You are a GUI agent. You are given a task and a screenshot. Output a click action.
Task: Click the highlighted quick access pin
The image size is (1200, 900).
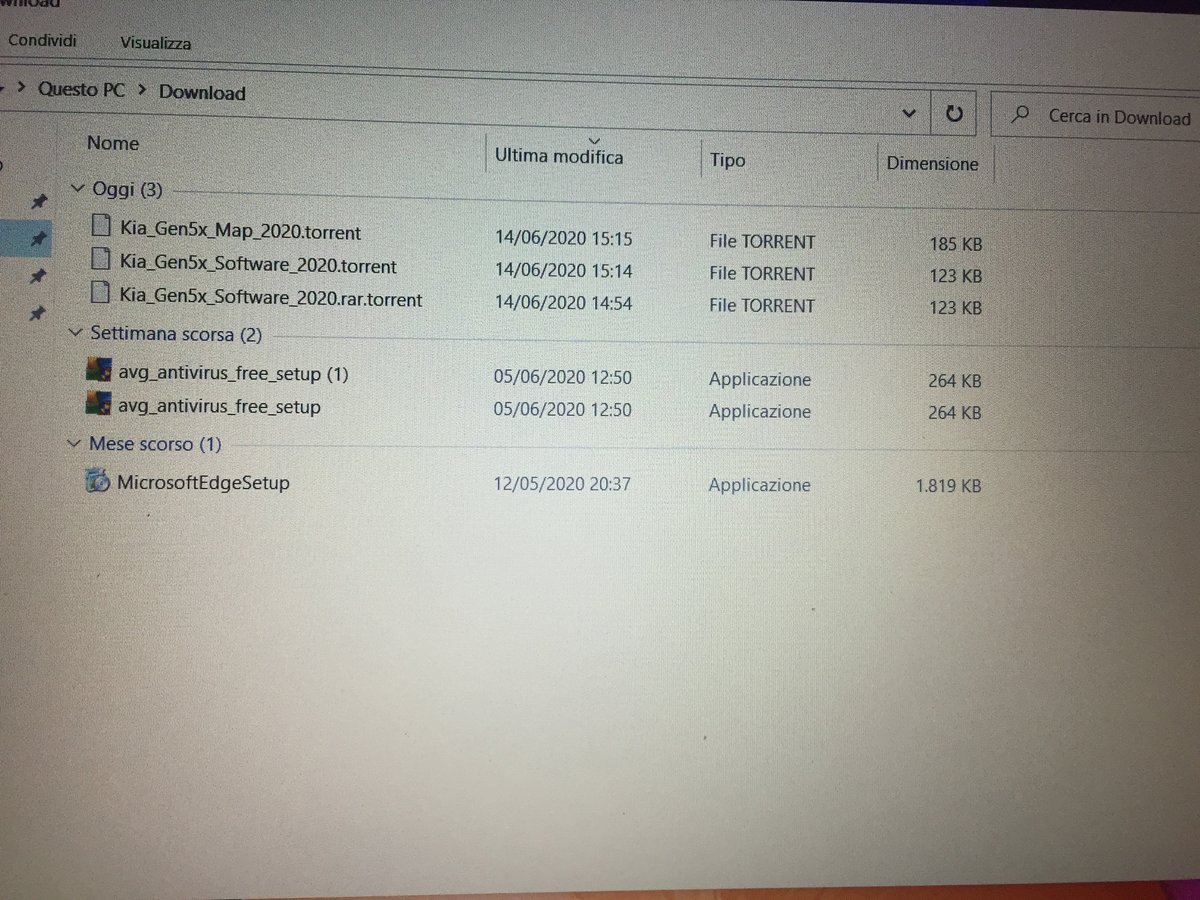38,238
